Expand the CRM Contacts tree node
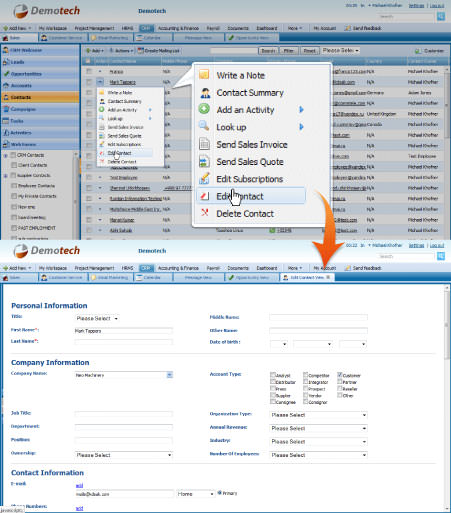451x513 pixels. coord(5,155)
